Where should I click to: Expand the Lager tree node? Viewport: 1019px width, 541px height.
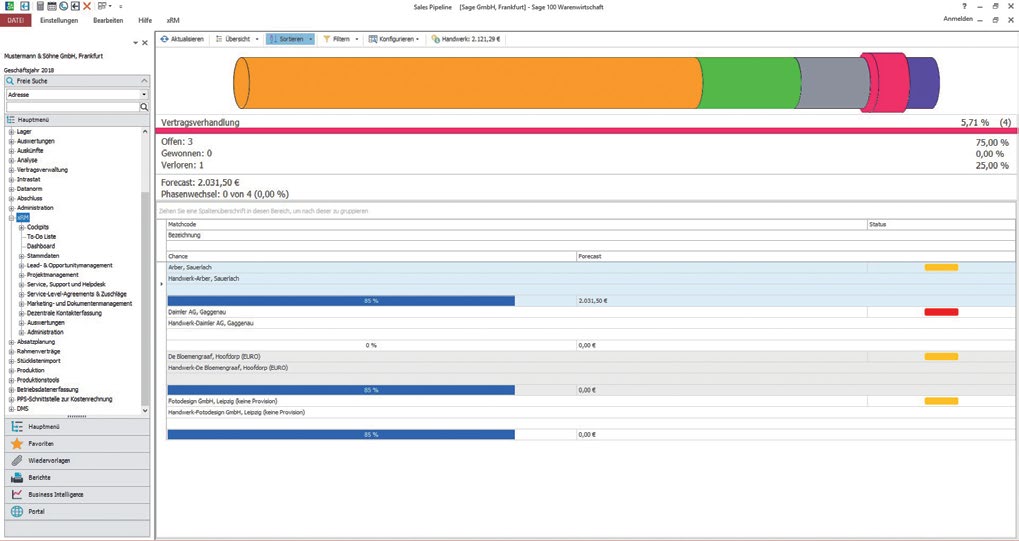click(12, 132)
